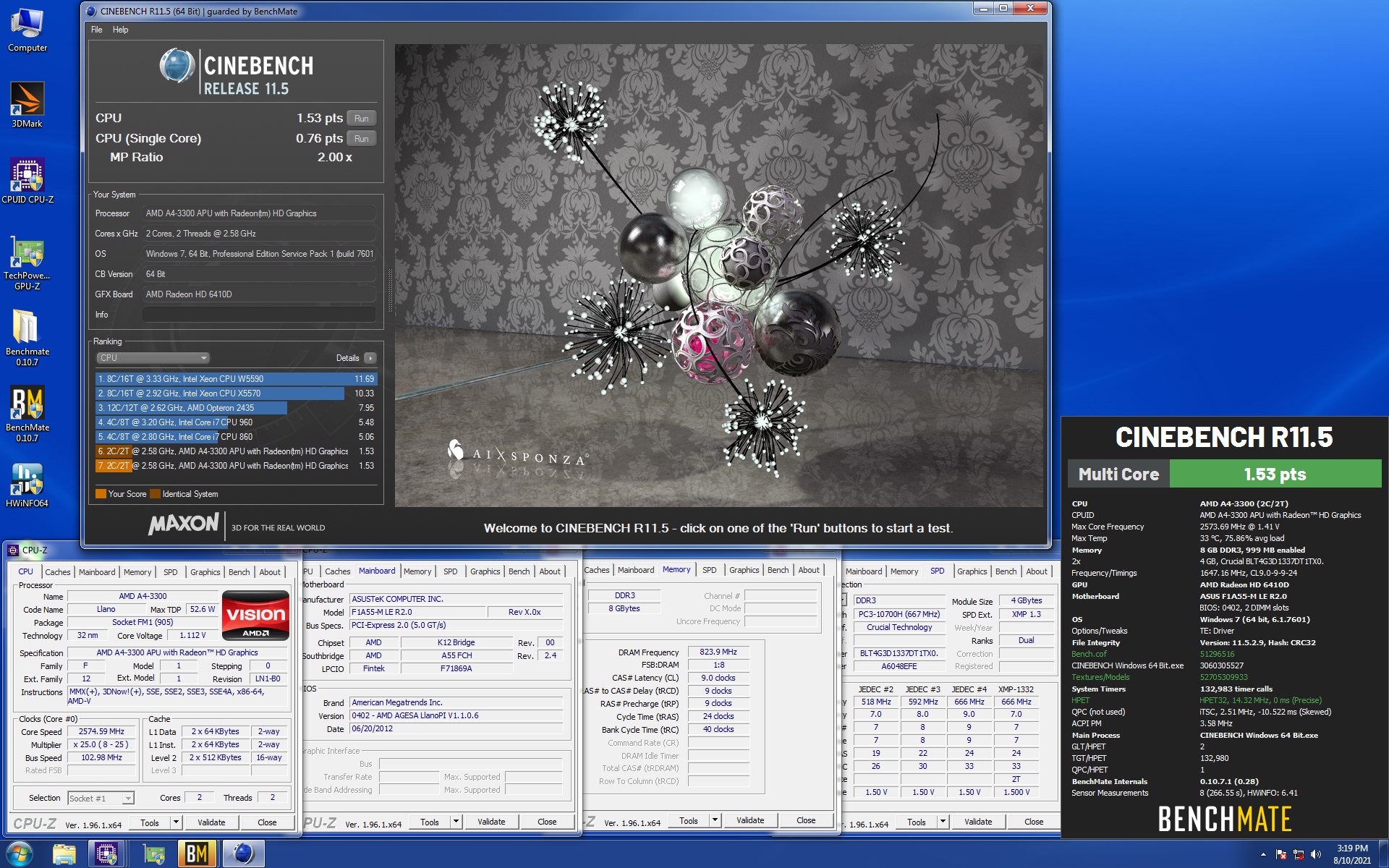Switch to BenchMate taskbar icon
This screenshot has width=1389, height=868.
pos(197,854)
